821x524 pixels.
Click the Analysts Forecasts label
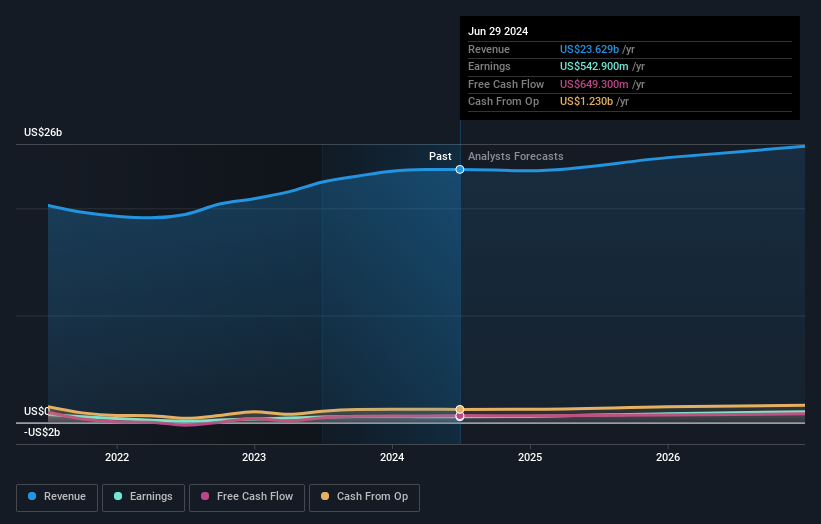tap(516, 156)
